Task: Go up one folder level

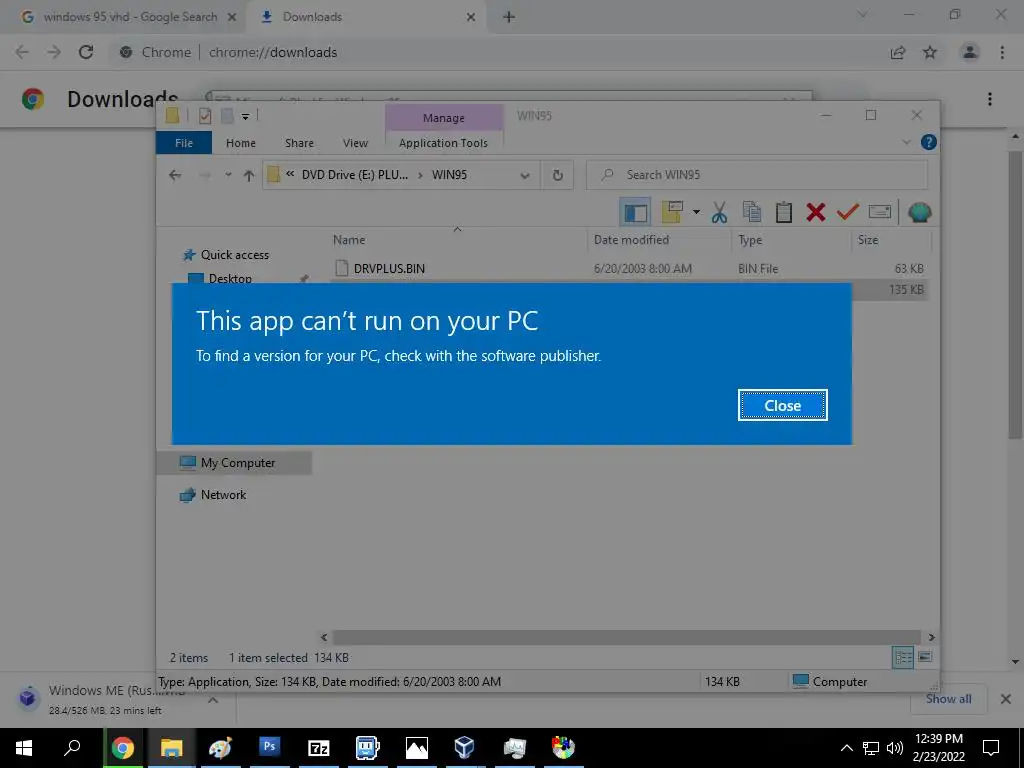Action: tap(248, 175)
